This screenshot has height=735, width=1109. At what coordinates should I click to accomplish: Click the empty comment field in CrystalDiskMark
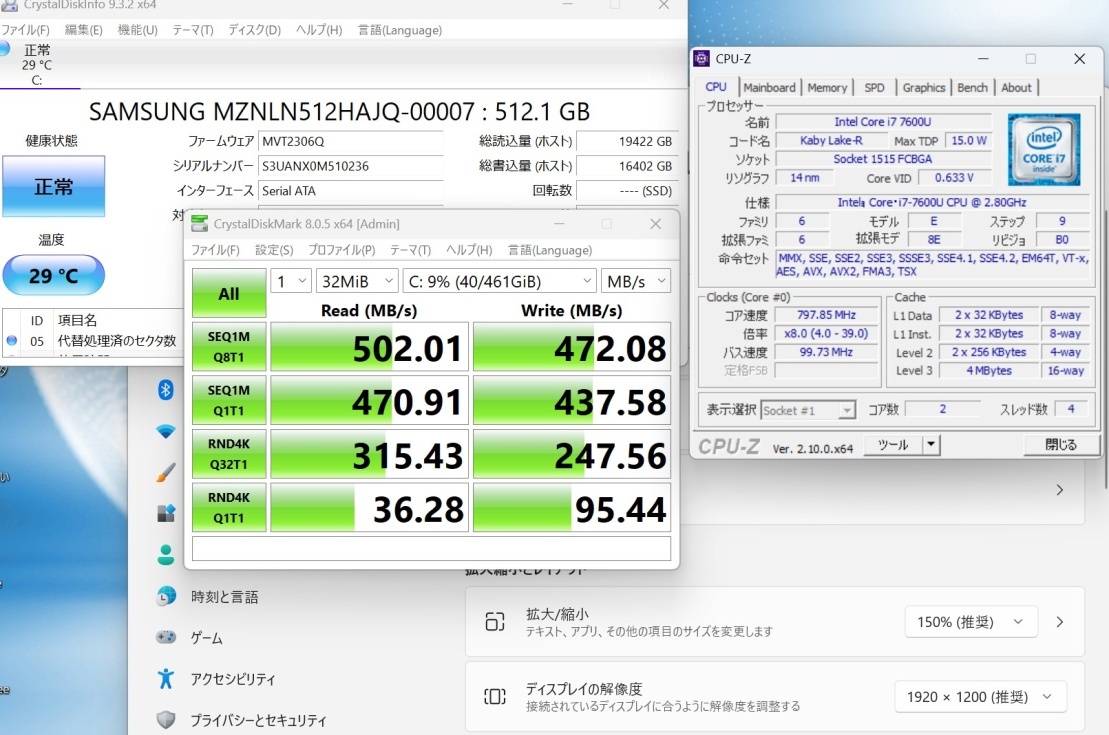tap(431, 549)
